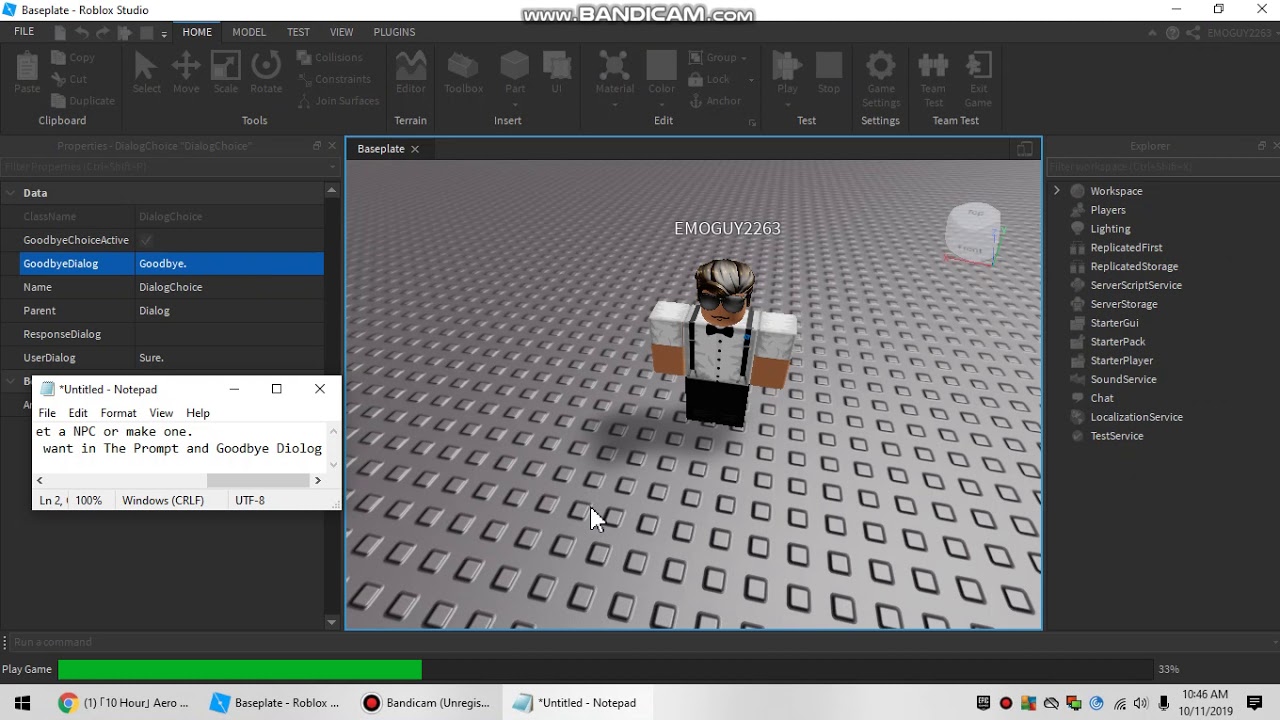
Task: Click the Cut scissors icon
Action: (x=59, y=79)
